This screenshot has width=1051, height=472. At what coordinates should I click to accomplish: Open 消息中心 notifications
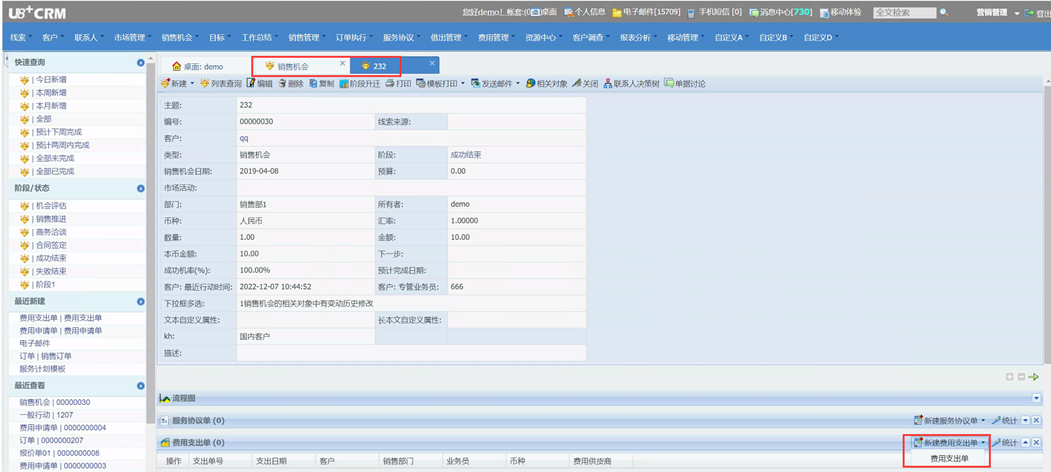(780, 12)
